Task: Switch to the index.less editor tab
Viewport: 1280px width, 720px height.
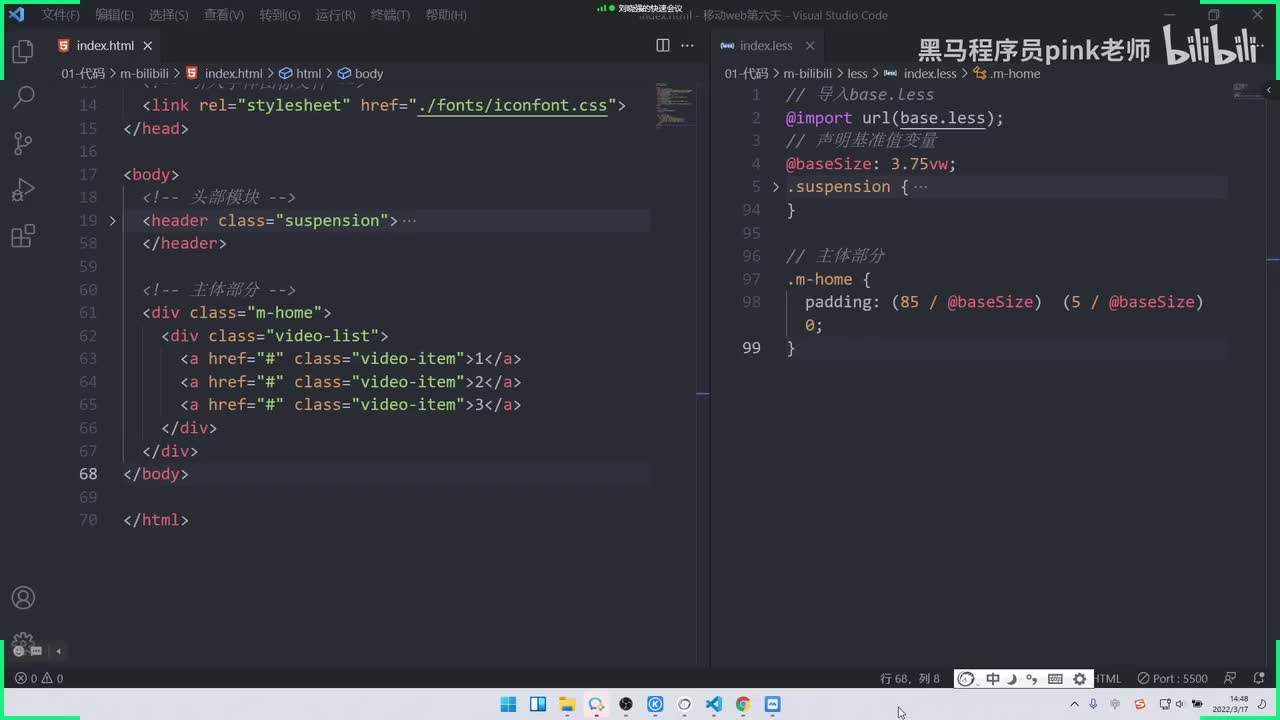Action: (766, 46)
